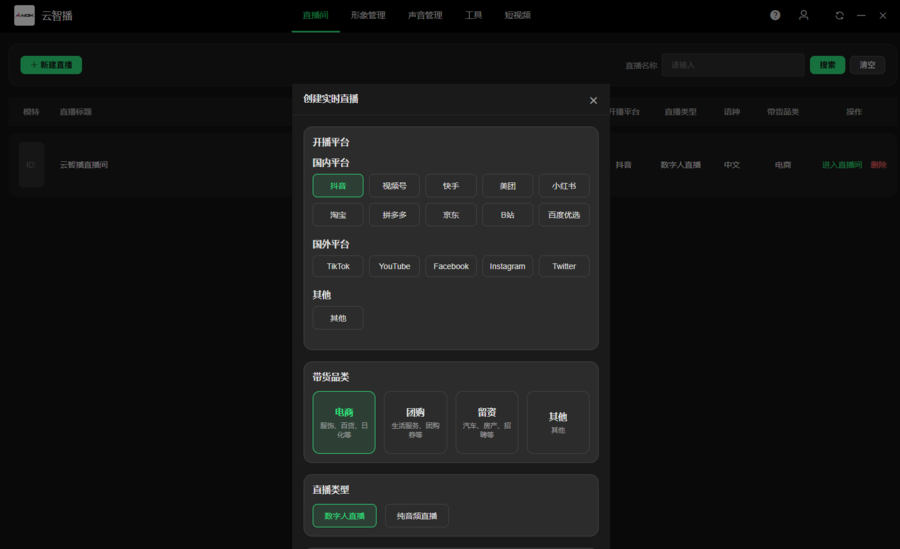Select the 其他 platform option button

[338, 318]
